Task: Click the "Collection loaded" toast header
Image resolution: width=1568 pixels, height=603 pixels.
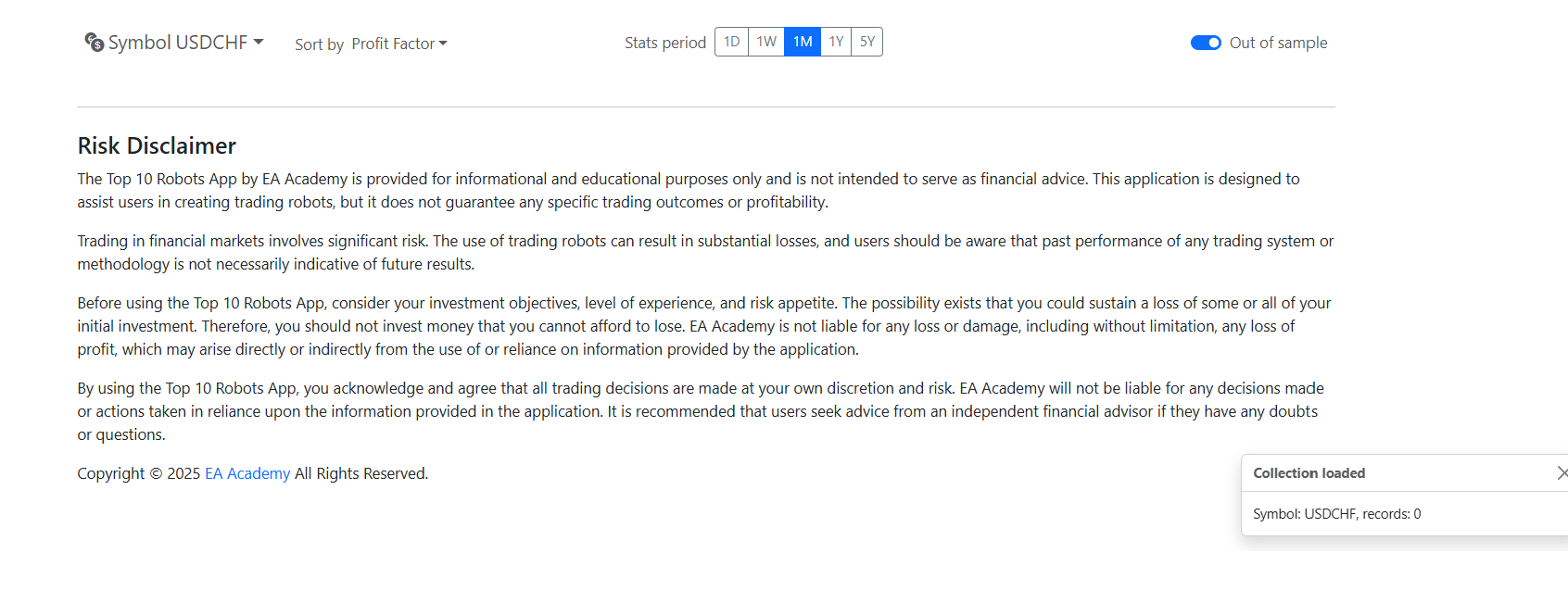Action: pos(1309,473)
